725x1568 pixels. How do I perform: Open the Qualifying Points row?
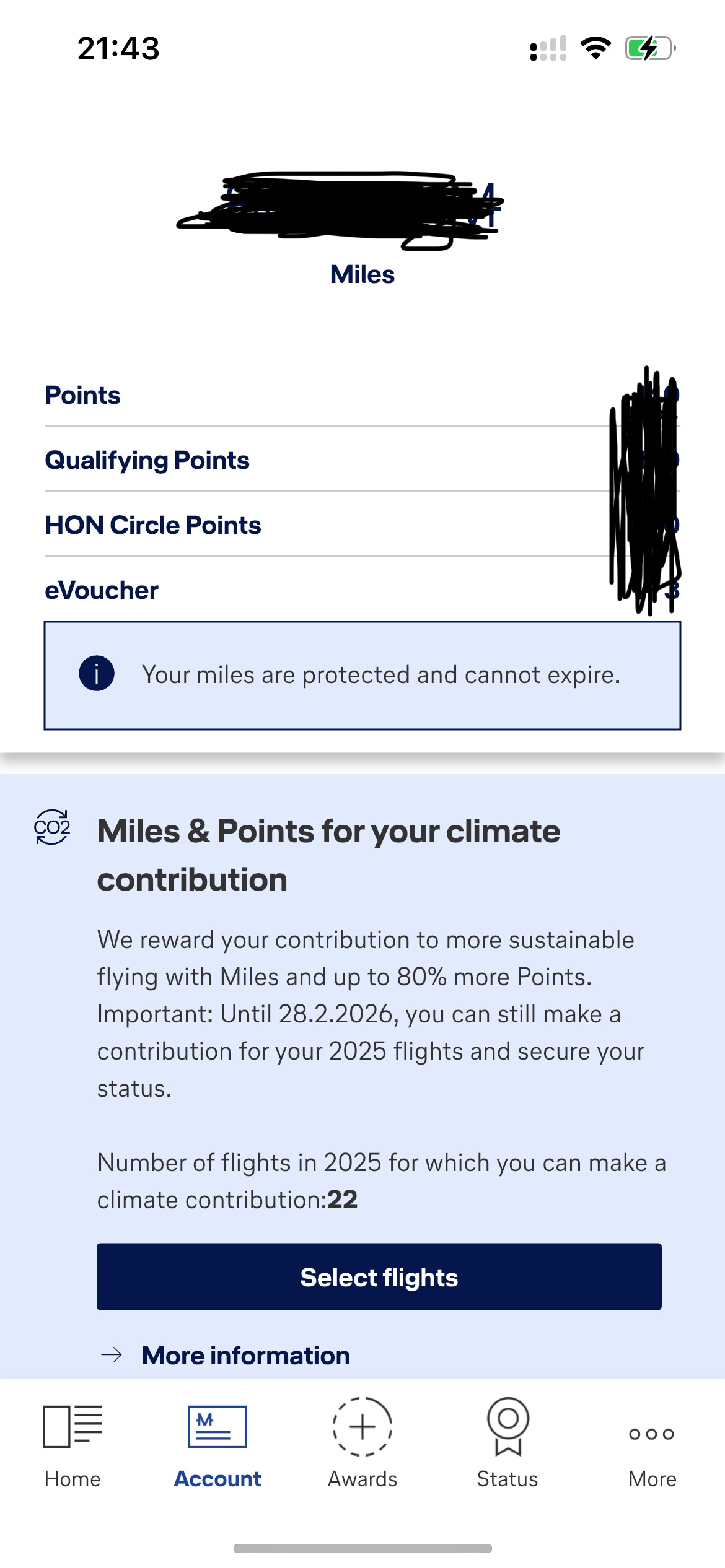click(147, 460)
